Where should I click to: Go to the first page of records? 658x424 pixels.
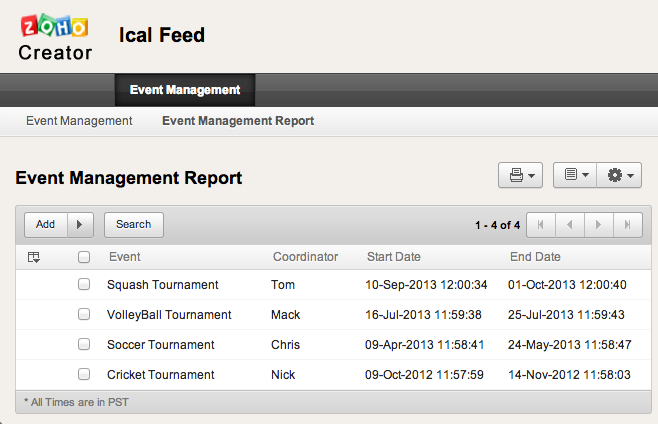tap(541, 225)
